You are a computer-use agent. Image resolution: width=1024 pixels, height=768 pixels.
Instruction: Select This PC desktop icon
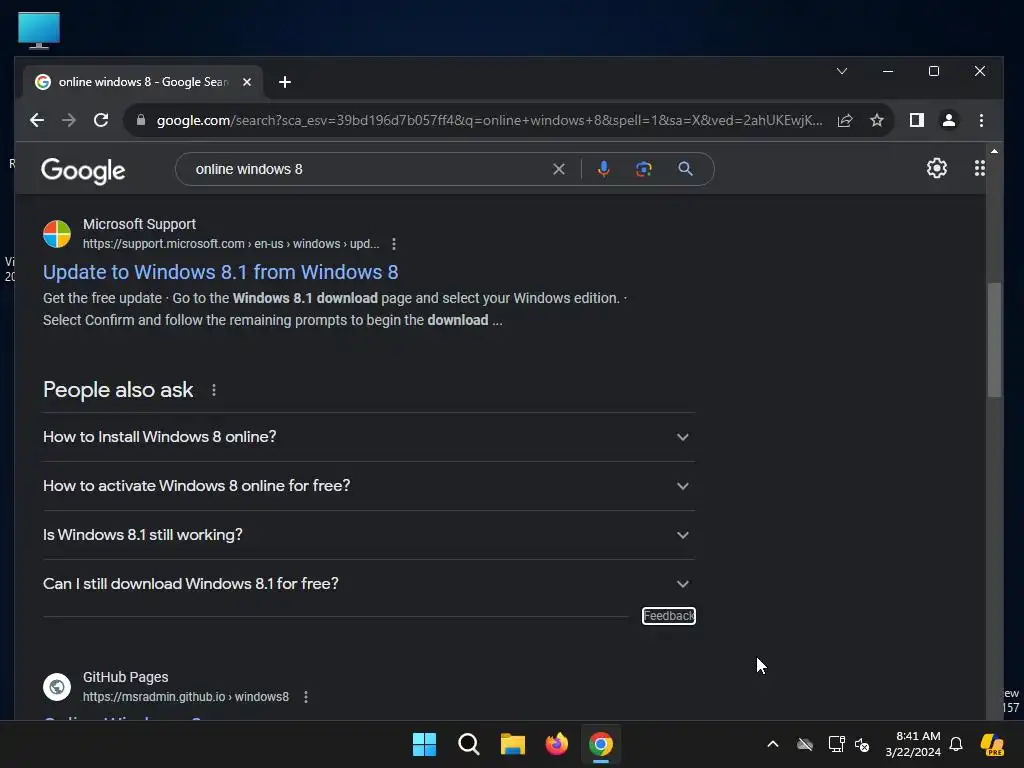[x=39, y=30]
